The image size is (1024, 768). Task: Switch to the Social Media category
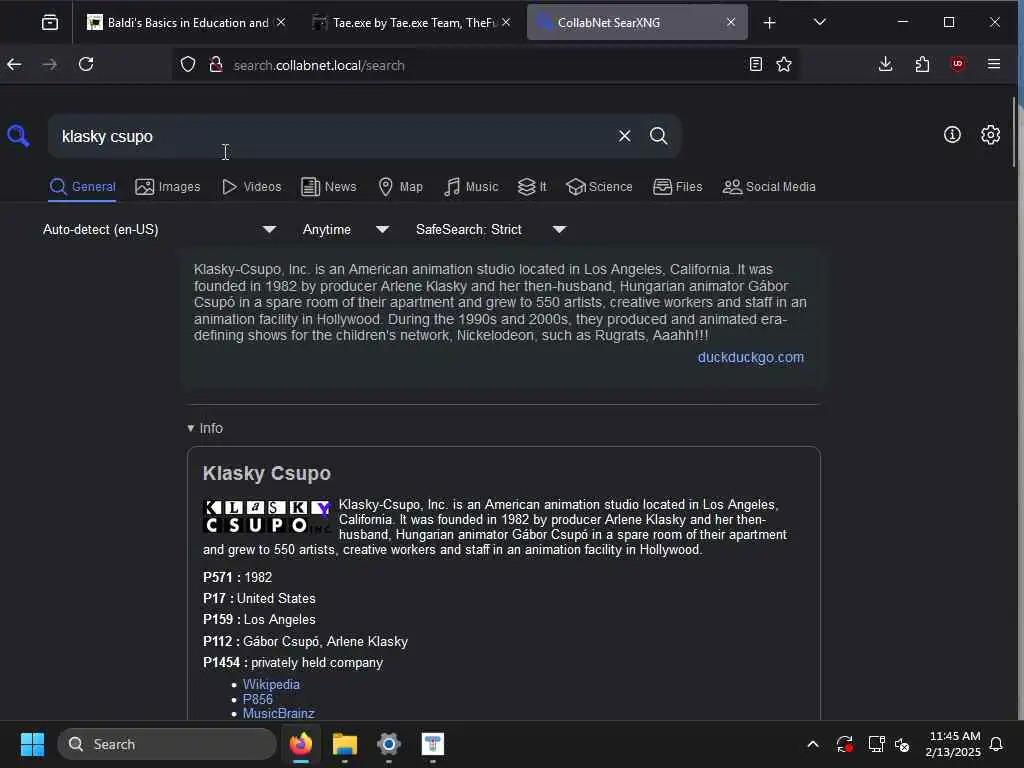tap(769, 187)
